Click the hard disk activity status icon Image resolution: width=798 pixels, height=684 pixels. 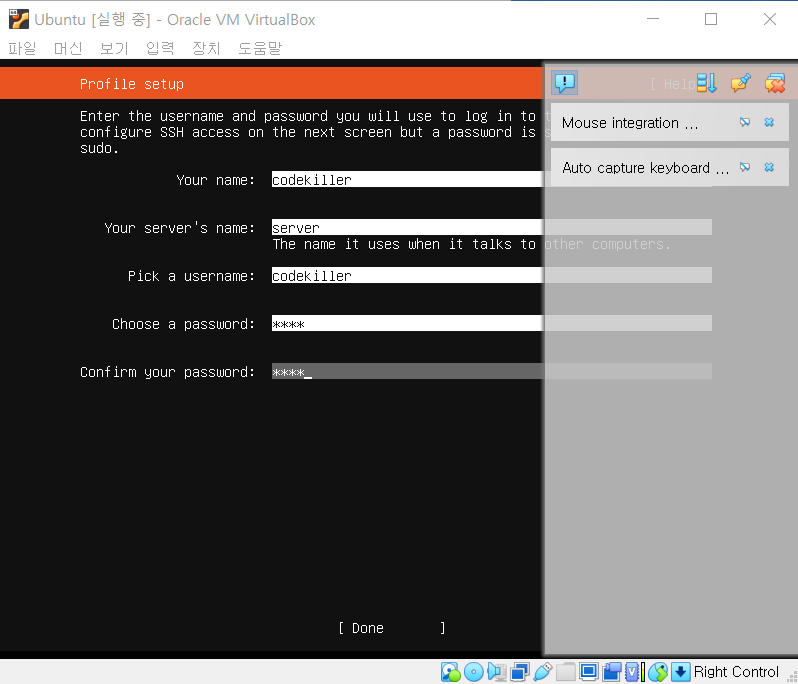(450, 672)
